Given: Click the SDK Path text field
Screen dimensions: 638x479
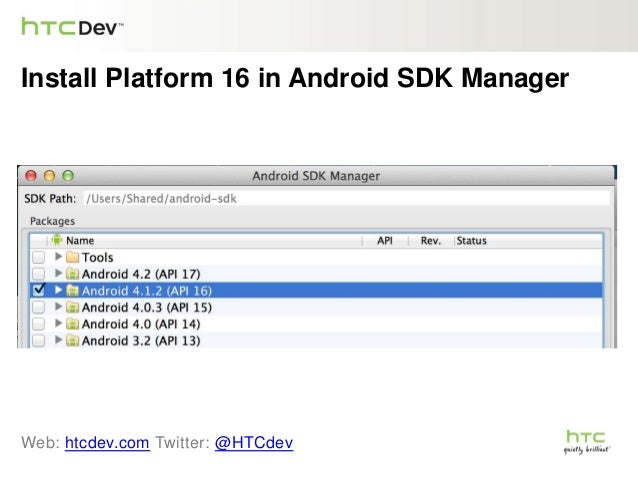Looking at the screenshot, I should [x=347, y=199].
